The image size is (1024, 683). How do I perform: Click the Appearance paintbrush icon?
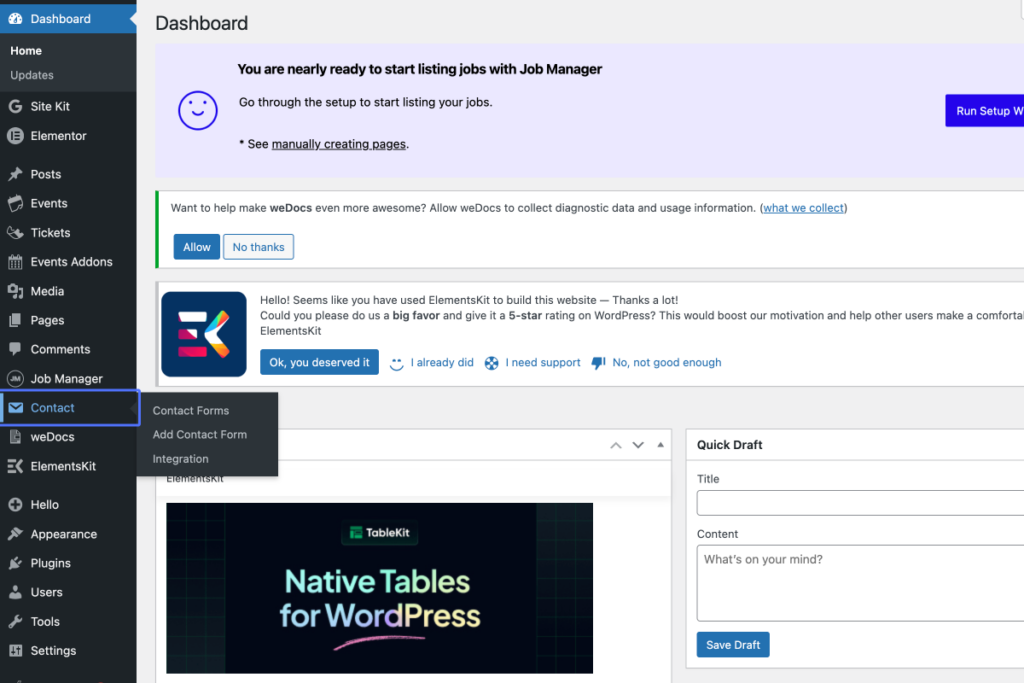pyautogui.click(x=15, y=533)
